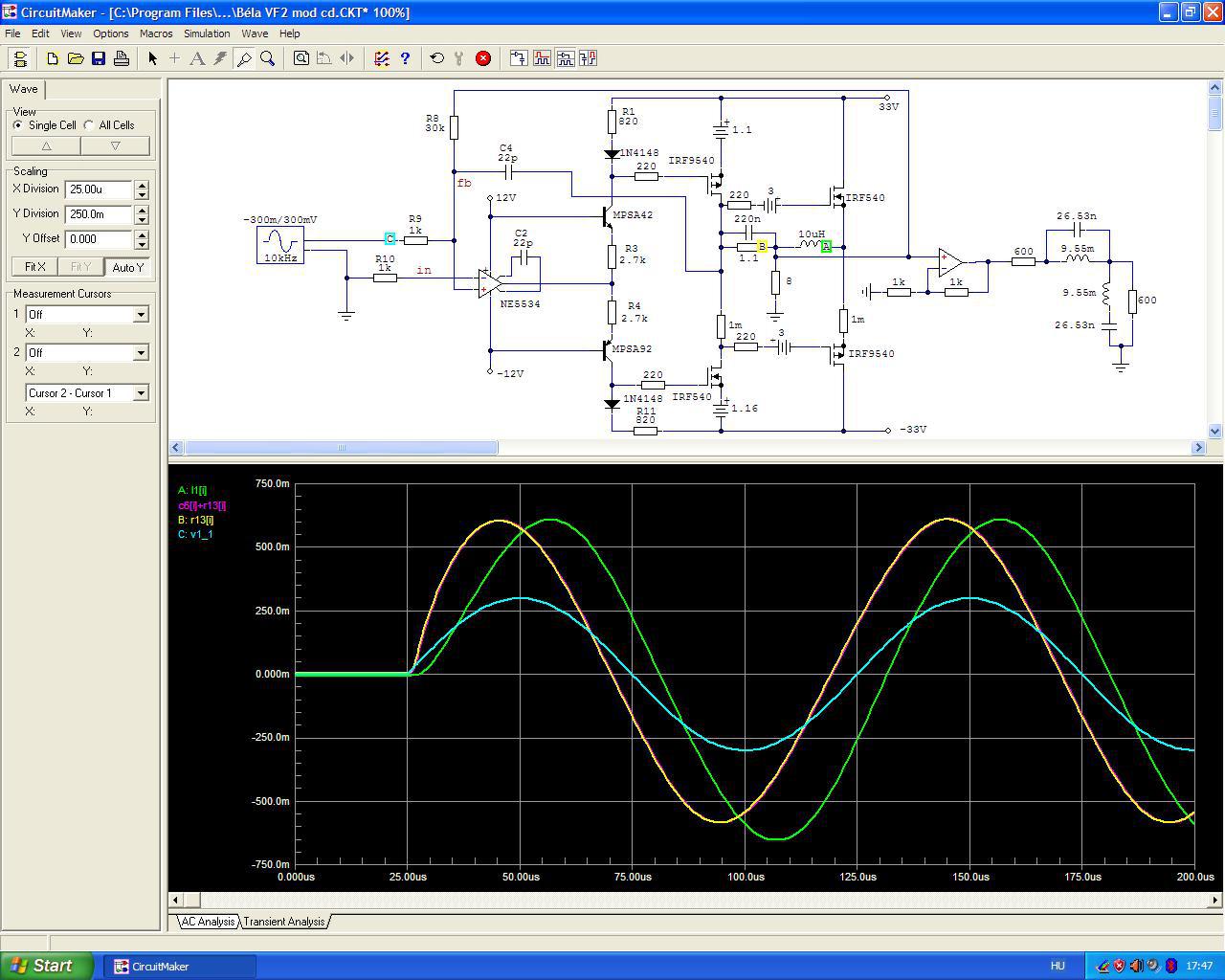The height and width of the screenshot is (980, 1225).
Task: Click the Fit X button
Action: 35,267
